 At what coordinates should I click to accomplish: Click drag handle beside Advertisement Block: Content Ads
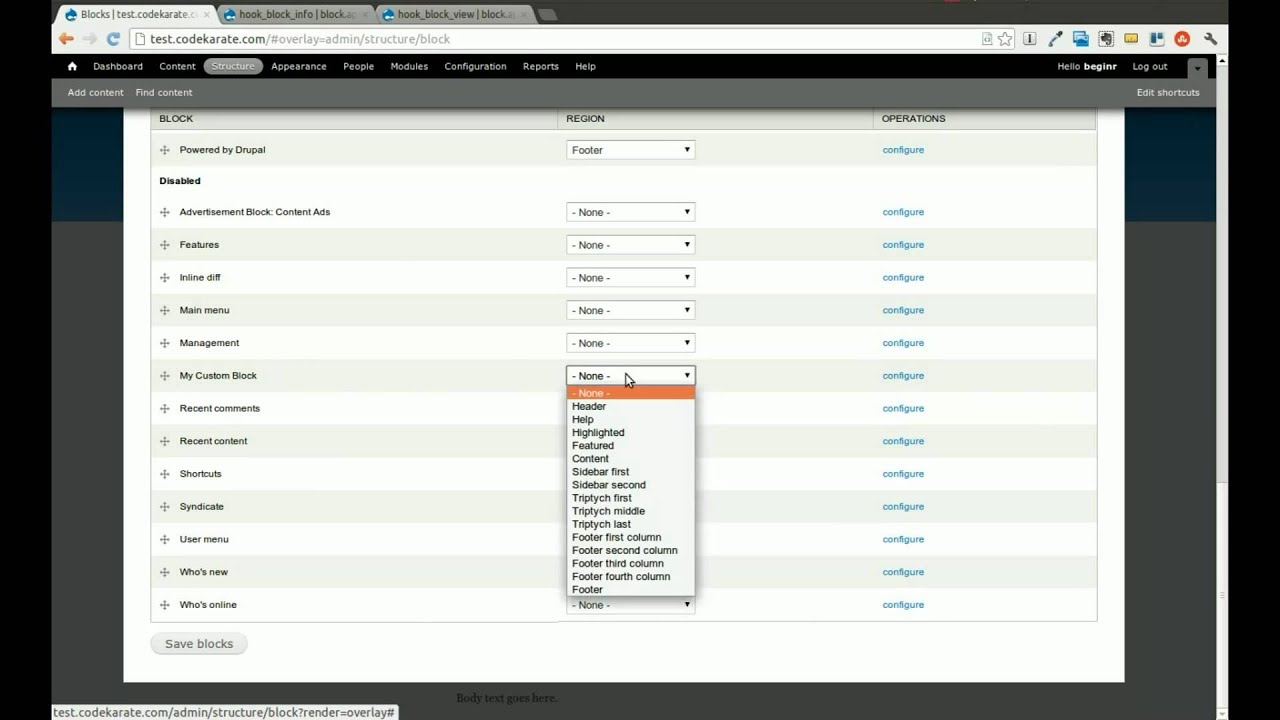click(x=165, y=212)
